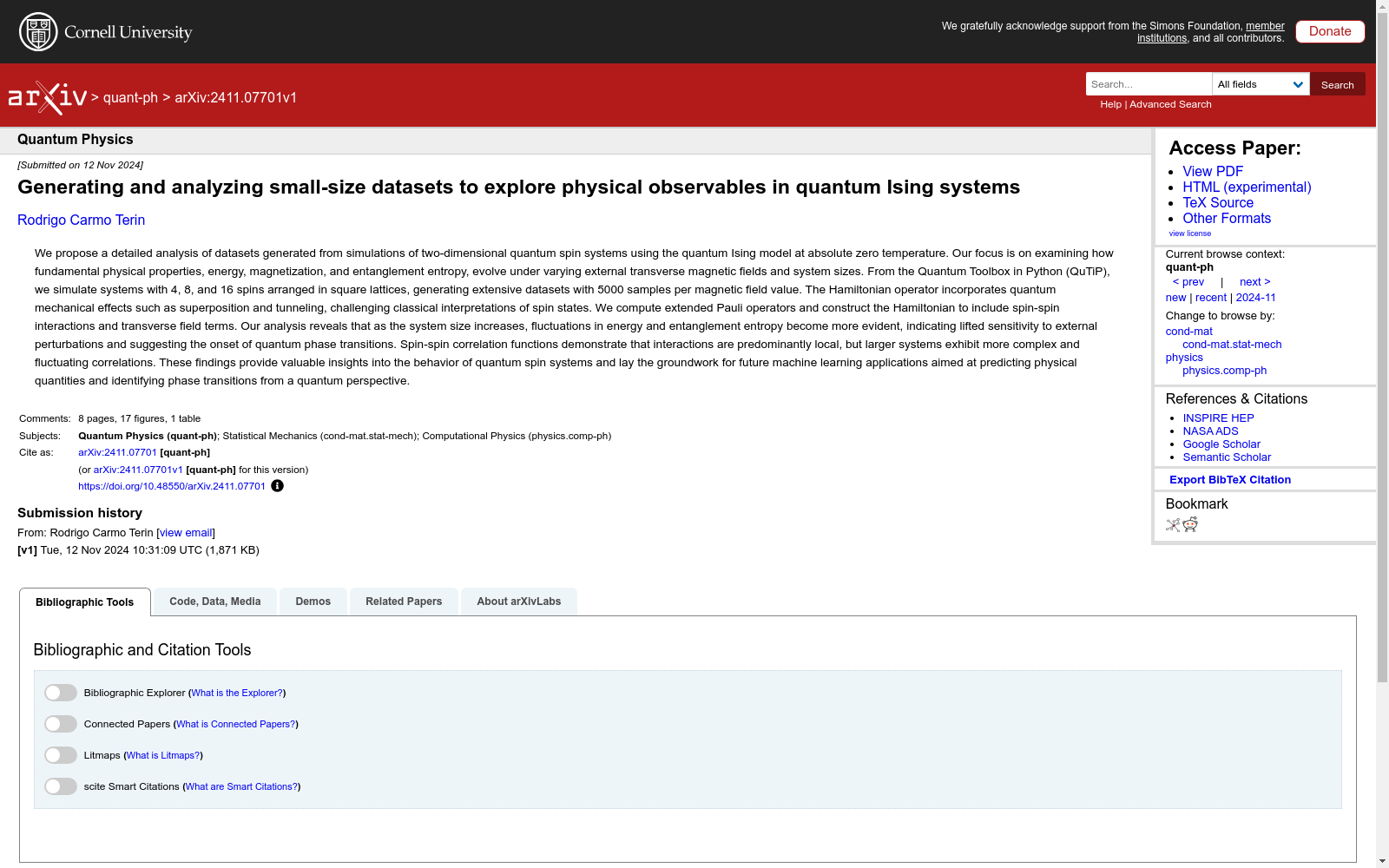Click the paper title heading
1389x868 pixels.
pyautogui.click(x=518, y=187)
